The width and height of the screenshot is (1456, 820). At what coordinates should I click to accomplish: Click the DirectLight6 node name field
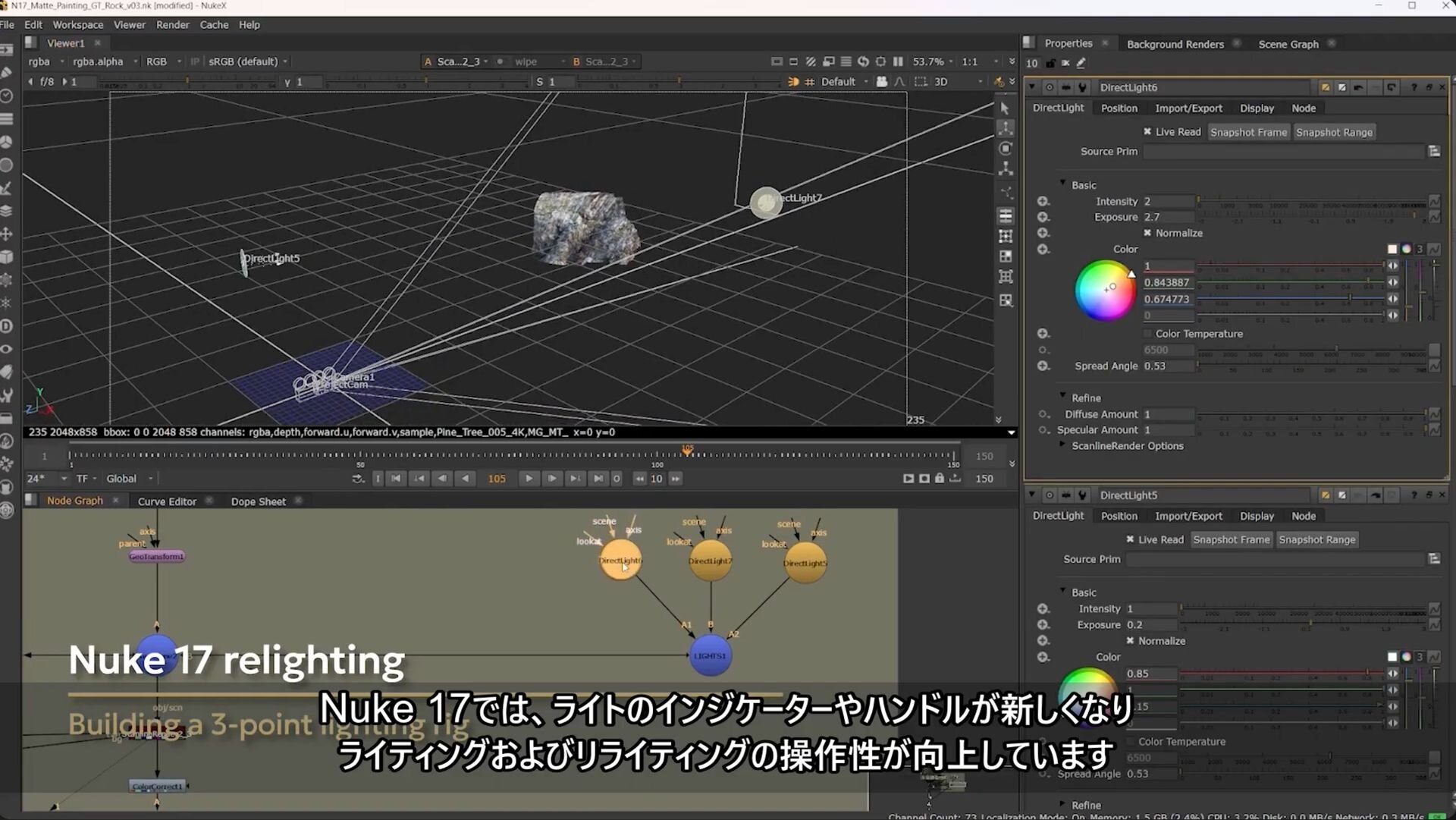[1206, 87]
